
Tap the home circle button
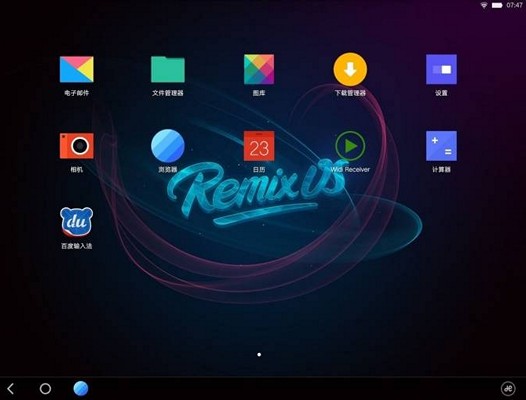[x=45, y=389]
